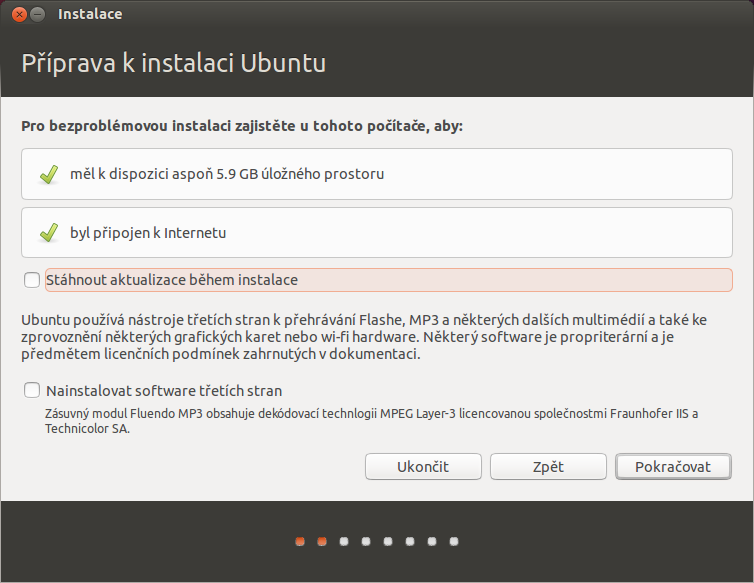This screenshot has width=754, height=583.
Task: Select text 'měl k dispozici aspoň 5.9 GB úložného prostoru'
Action: pyautogui.click(x=227, y=174)
